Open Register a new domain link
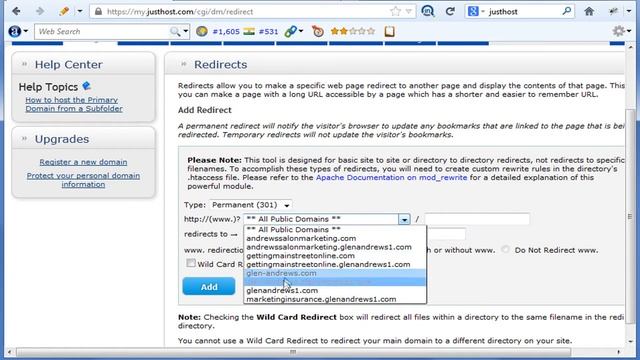This screenshot has width=640, height=360. (83, 162)
